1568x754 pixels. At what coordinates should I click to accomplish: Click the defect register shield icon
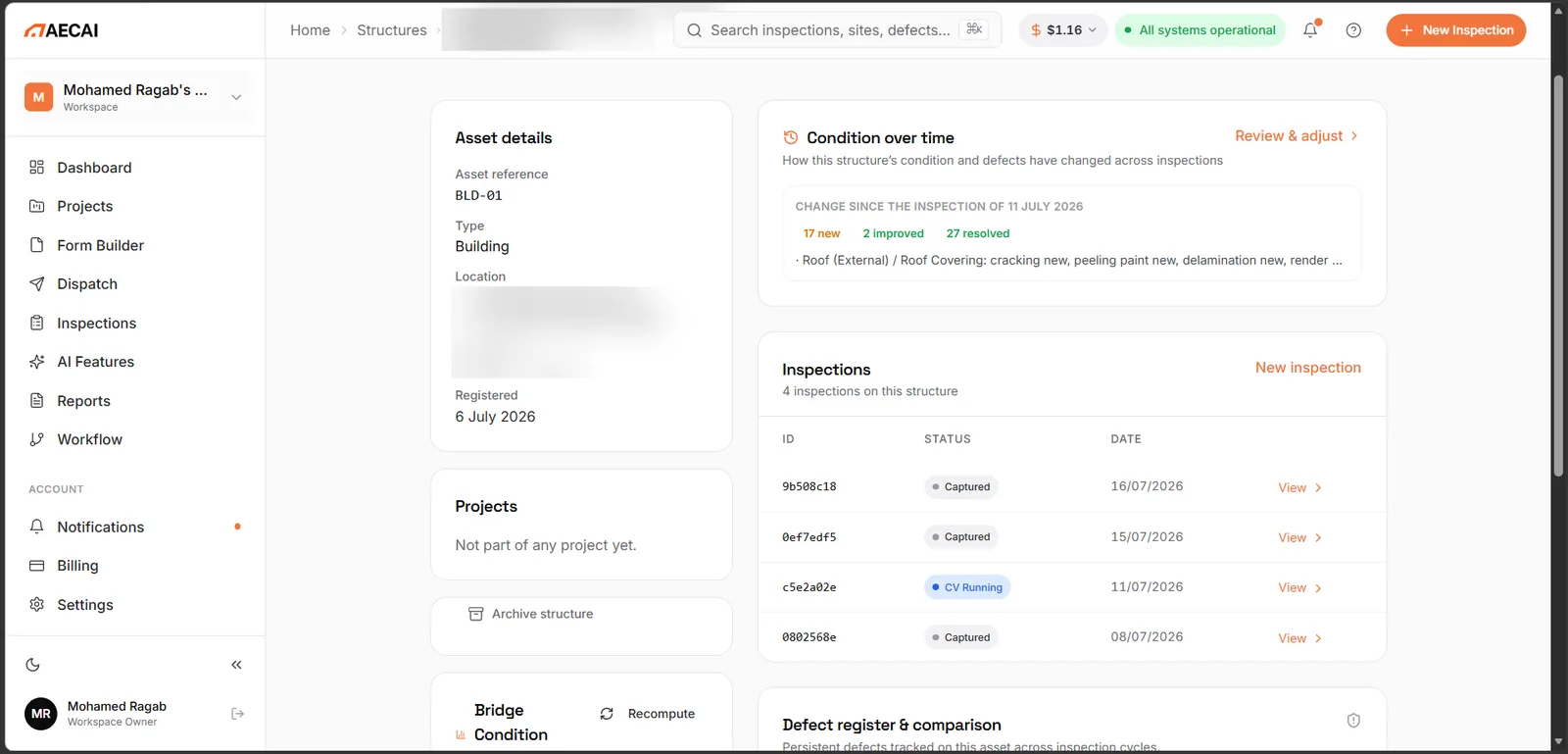1353,721
